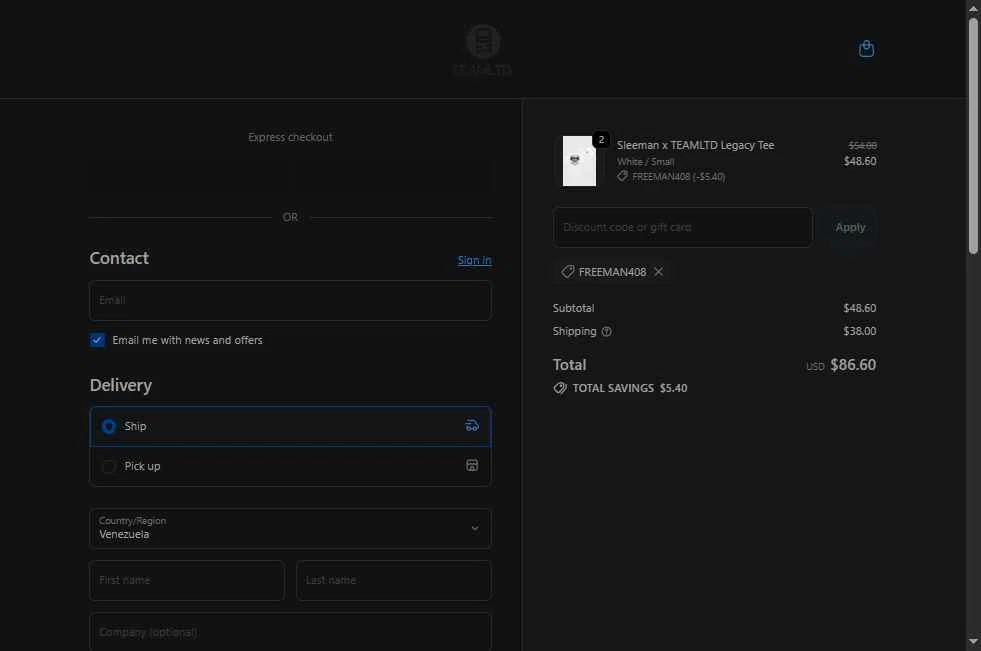
Task: Click the TEAMLTD store logo
Action: tap(482, 51)
